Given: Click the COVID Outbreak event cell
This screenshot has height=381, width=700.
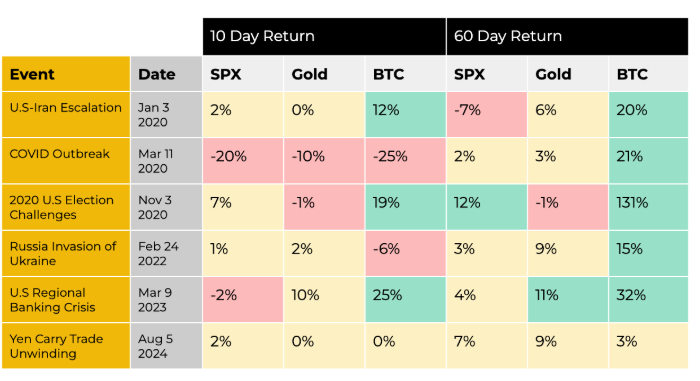Looking at the screenshot, I should (x=66, y=161).
